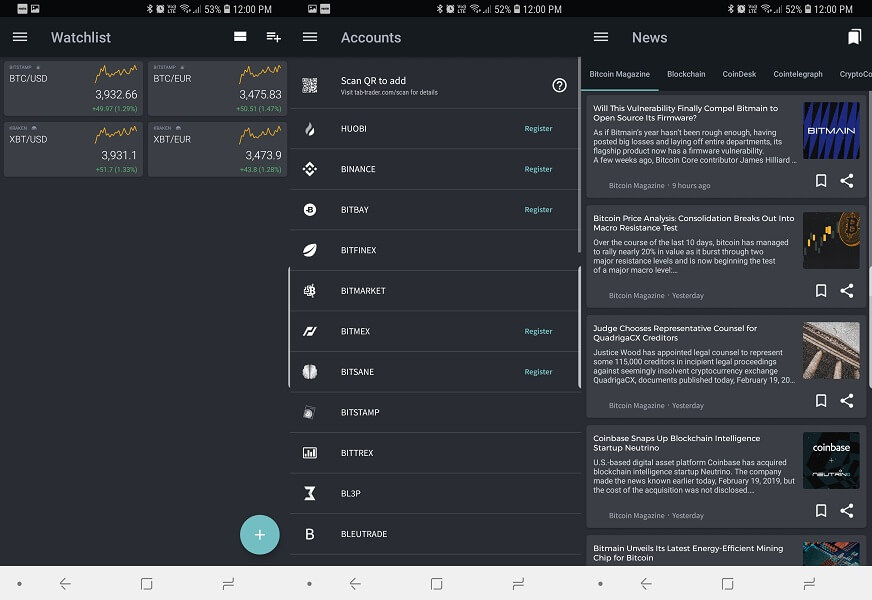The height and width of the screenshot is (600, 872).
Task: Tap Android back button under Watchlist
Action: (x=66, y=583)
